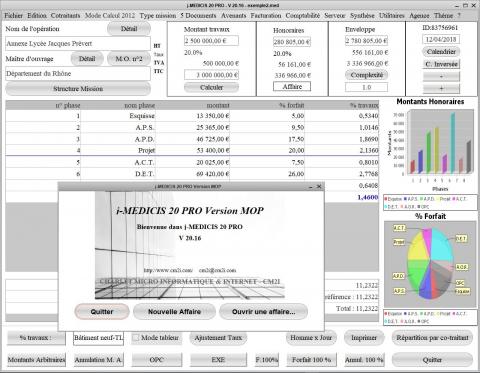
Task: Click Nouvelle Affaire in the welcome dialog
Action: point(174,312)
